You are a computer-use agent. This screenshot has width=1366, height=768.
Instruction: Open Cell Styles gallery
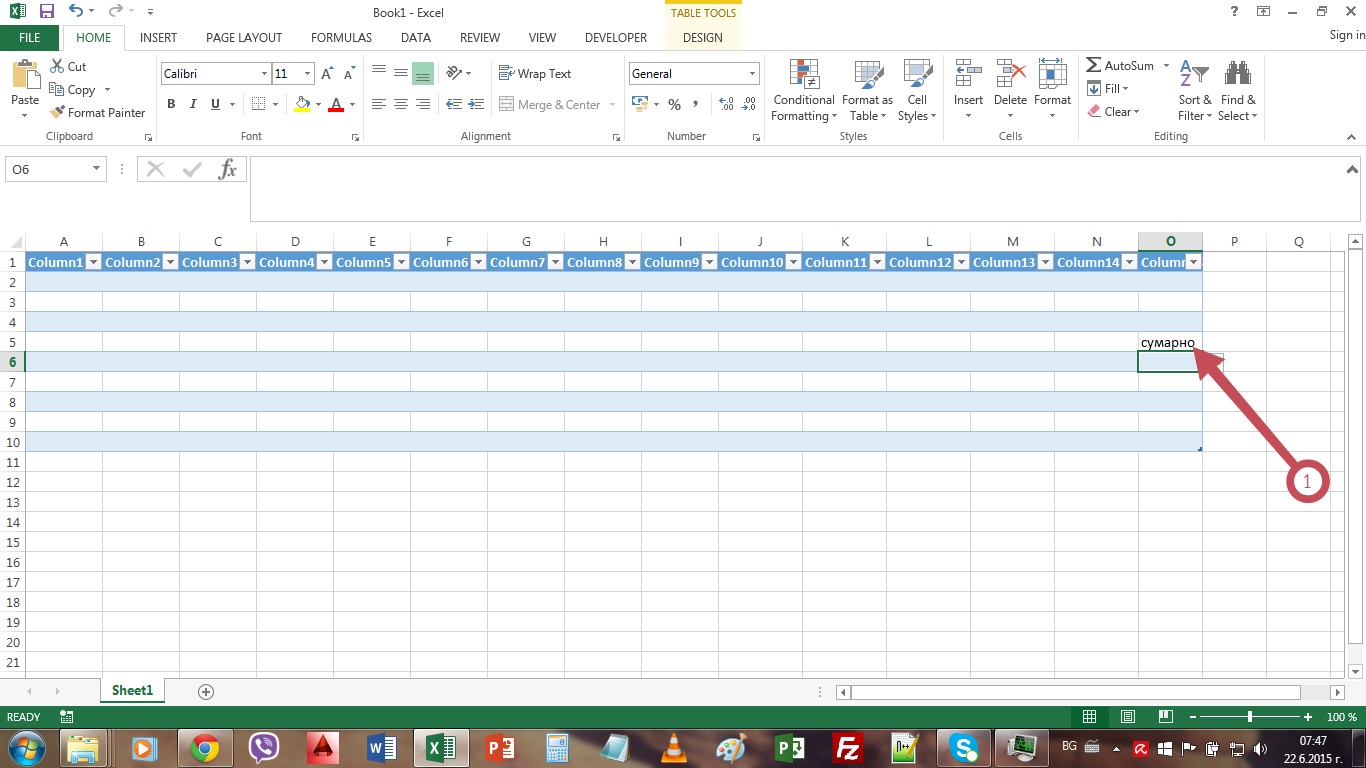pyautogui.click(x=917, y=91)
